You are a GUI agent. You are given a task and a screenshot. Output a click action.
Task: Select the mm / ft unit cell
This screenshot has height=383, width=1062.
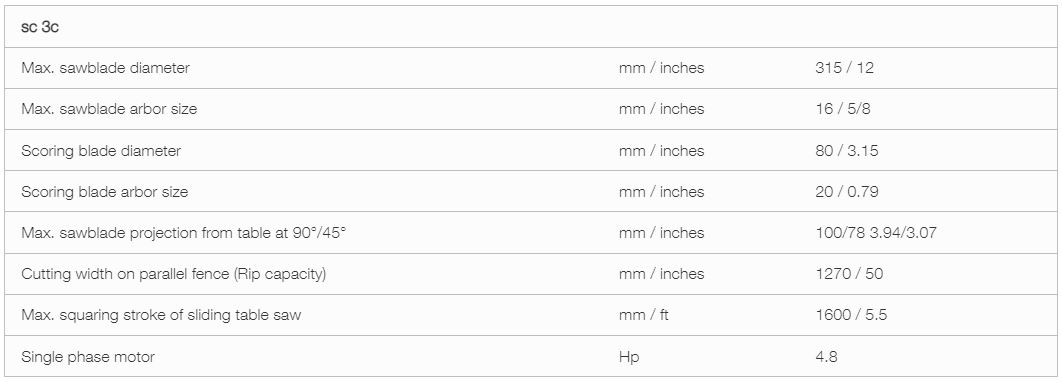643,315
